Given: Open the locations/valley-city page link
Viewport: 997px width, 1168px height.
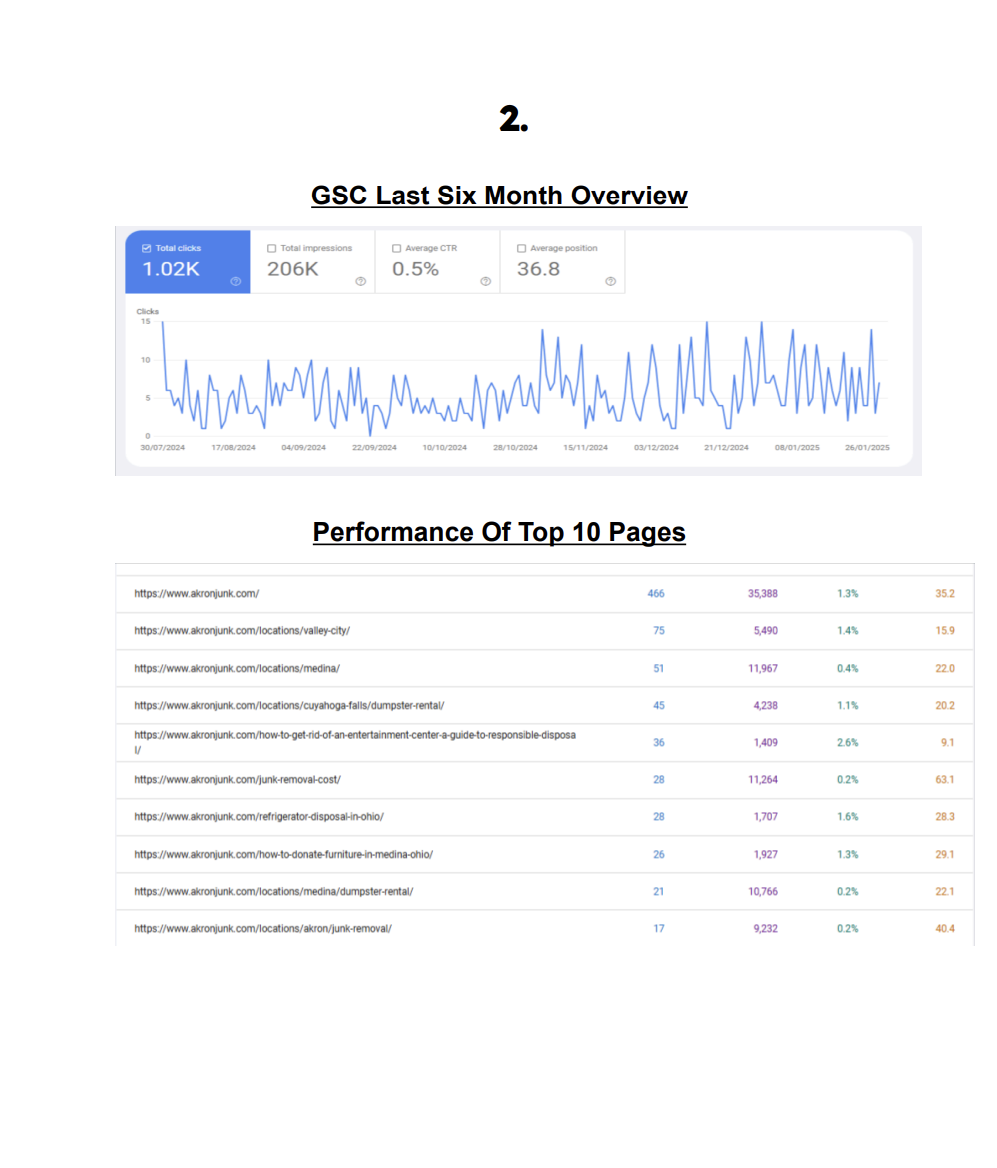Looking at the screenshot, I should [x=241, y=631].
